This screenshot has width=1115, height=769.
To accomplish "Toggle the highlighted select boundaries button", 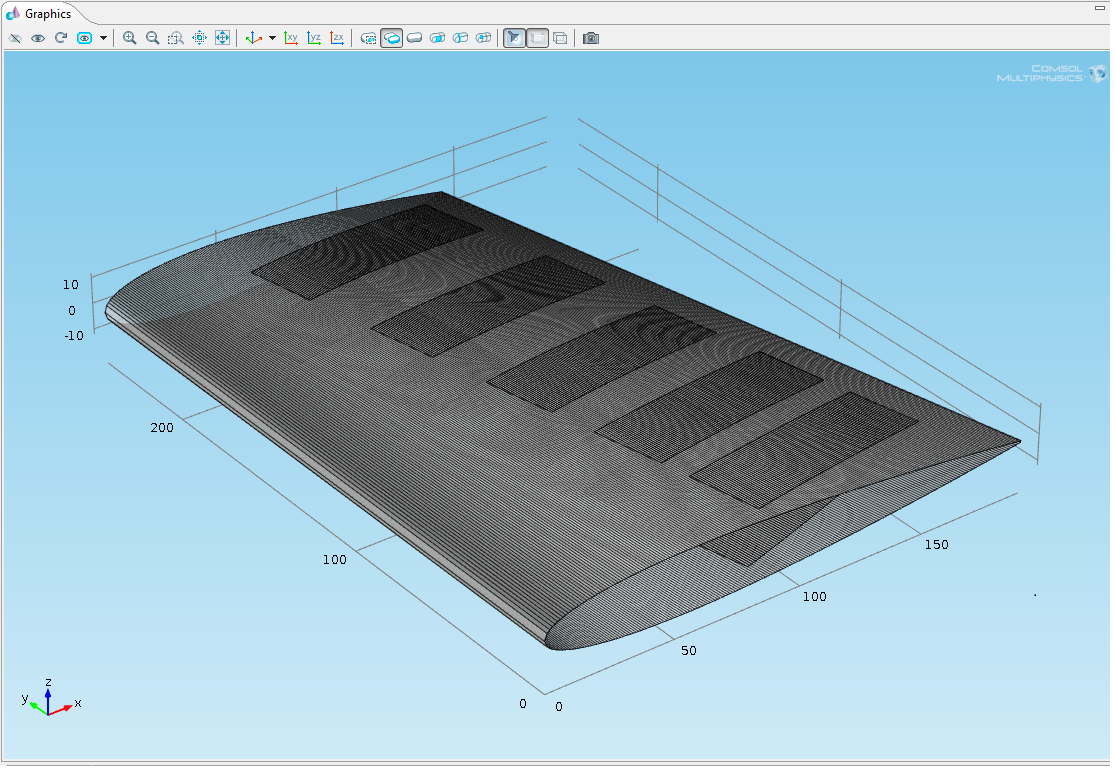I will click(x=392, y=38).
